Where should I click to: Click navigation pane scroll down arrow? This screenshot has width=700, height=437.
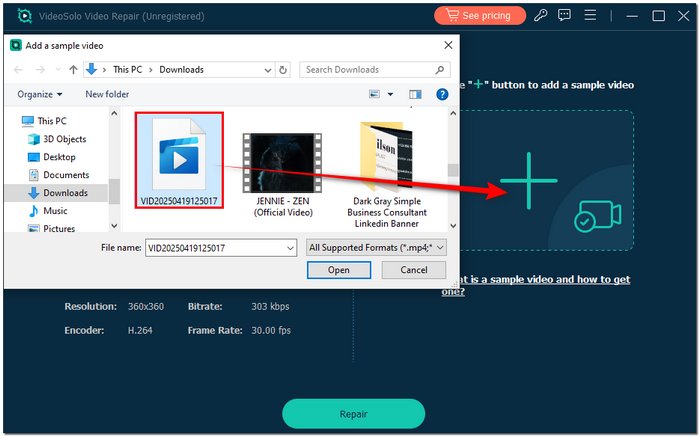114,226
